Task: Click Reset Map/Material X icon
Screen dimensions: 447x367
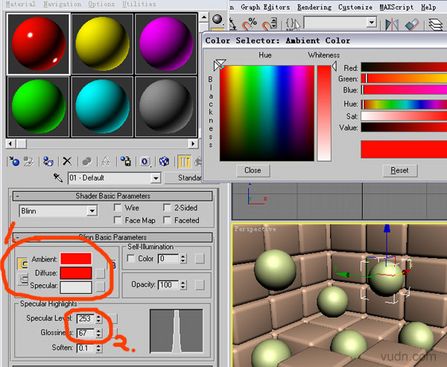Action: click(x=67, y=162)
